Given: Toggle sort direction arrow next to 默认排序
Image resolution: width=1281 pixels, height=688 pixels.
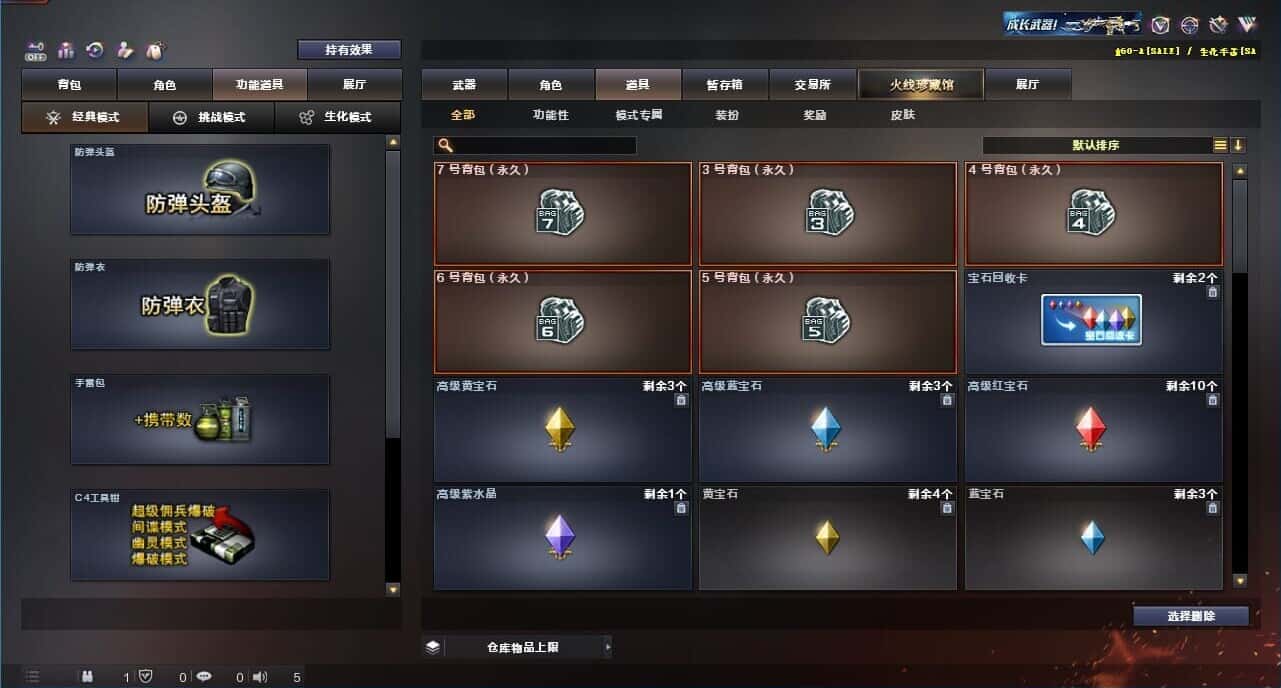Looking at the screenshot, I should point(1238,145).
